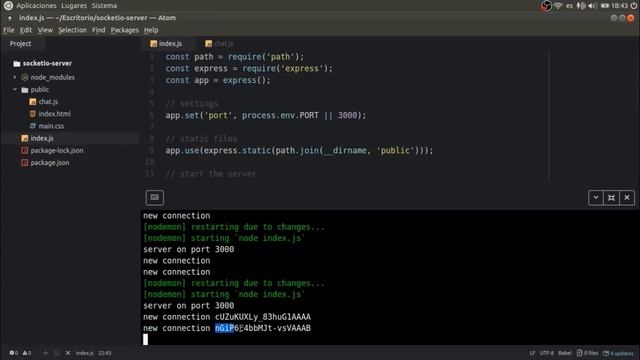Switch to the chat.js tab

tap(222, 44)
